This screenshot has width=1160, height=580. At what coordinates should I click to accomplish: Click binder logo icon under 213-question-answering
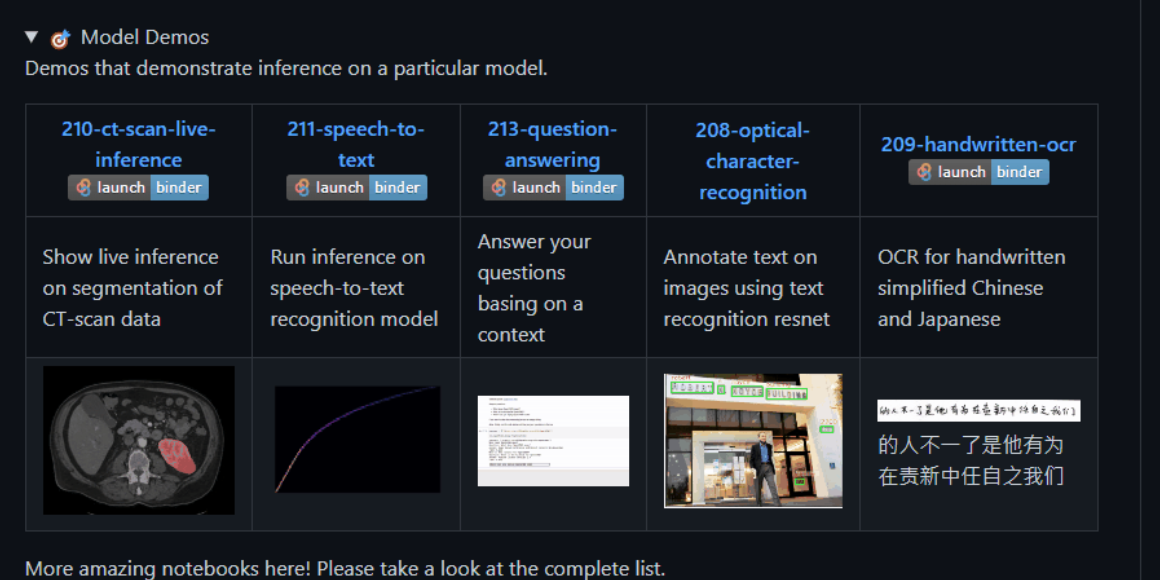(499, 187)
